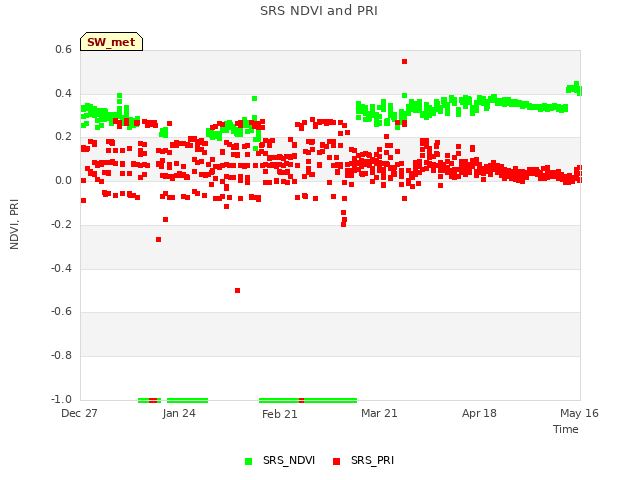Click the Dec 27 axis tick label
The image size is (640, 480).
coord(79,413)
